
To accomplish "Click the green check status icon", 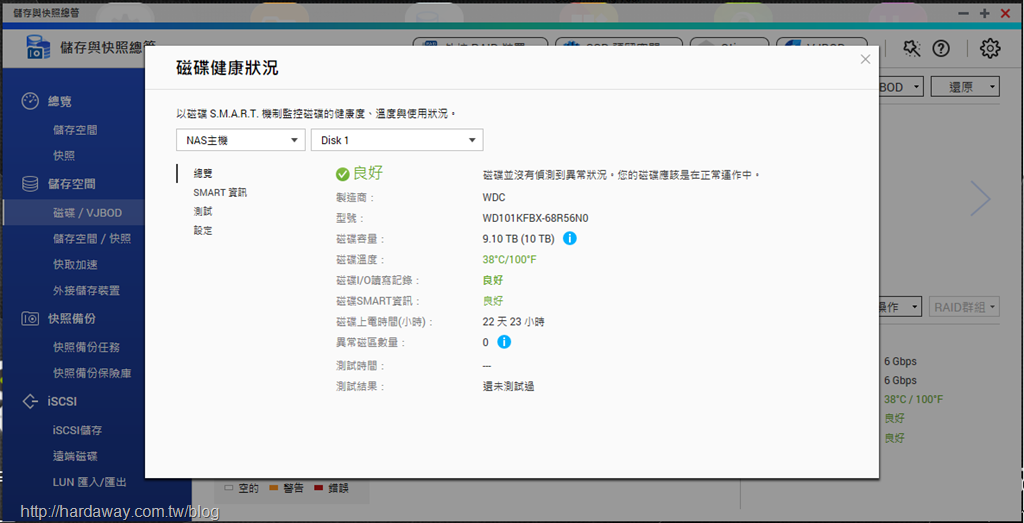I will coord(342,174).
